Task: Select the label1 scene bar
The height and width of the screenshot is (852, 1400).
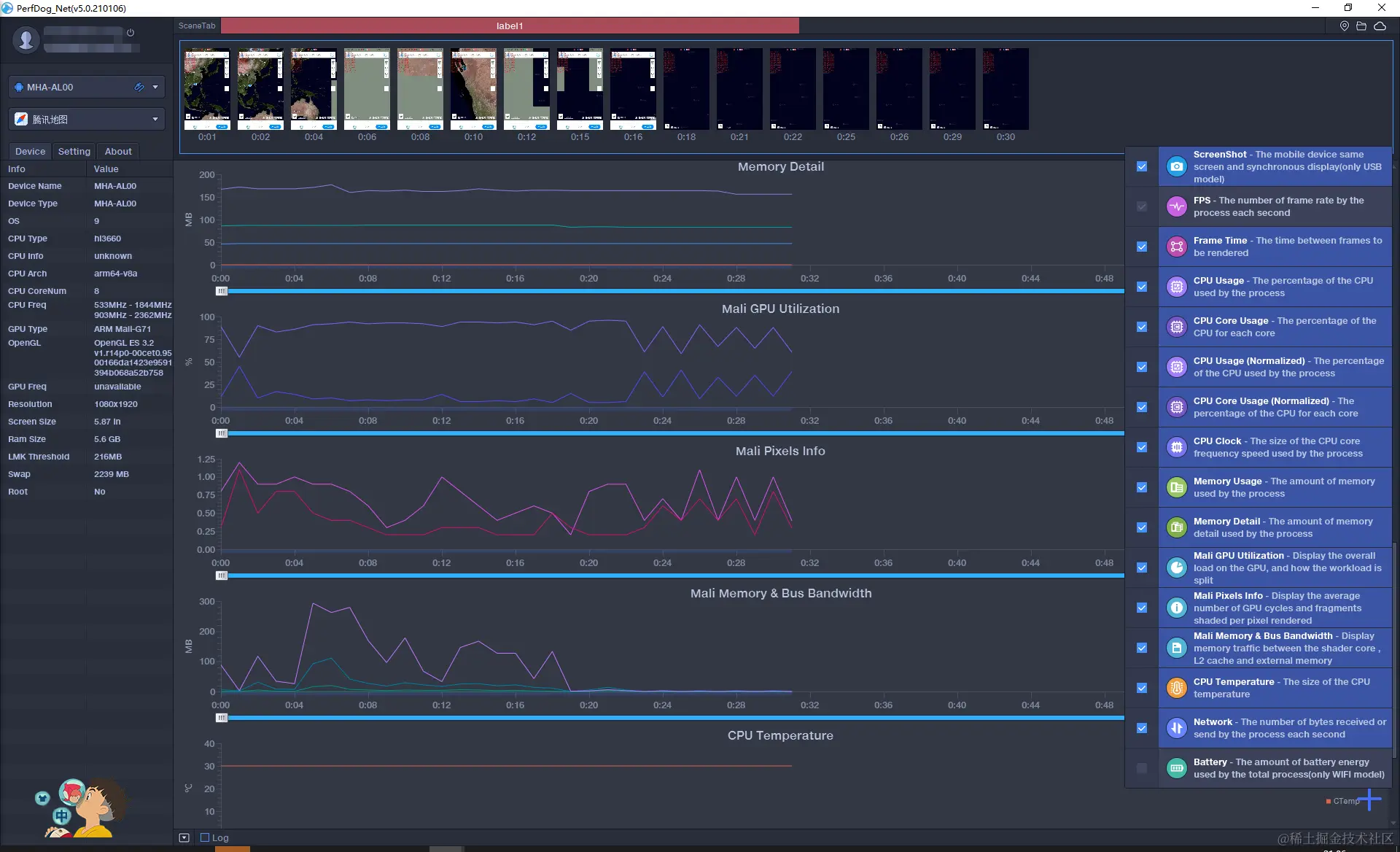Action: tap(510, 26)
